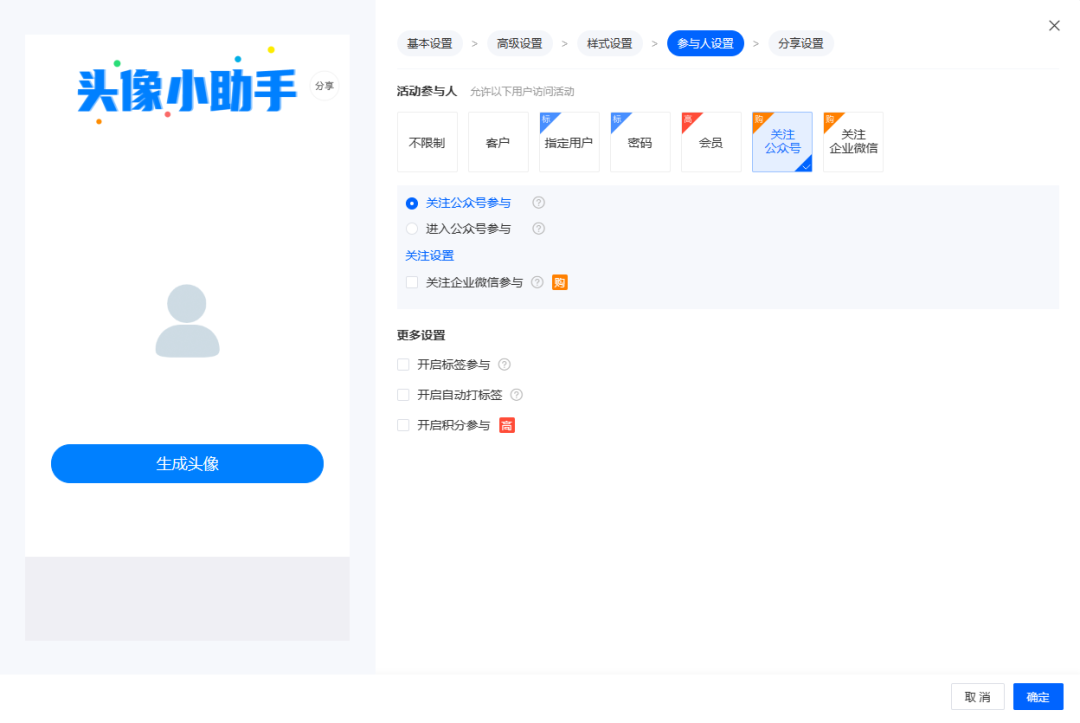
Task: Select the 关注企业微信 participant card
Action: [x=853, y=142]
